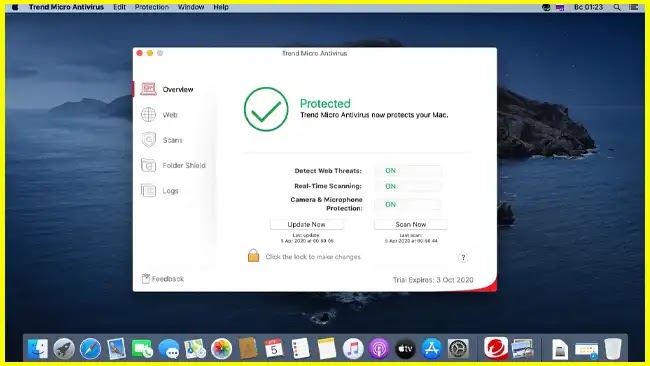Open Contacts from the Dock

248,348
